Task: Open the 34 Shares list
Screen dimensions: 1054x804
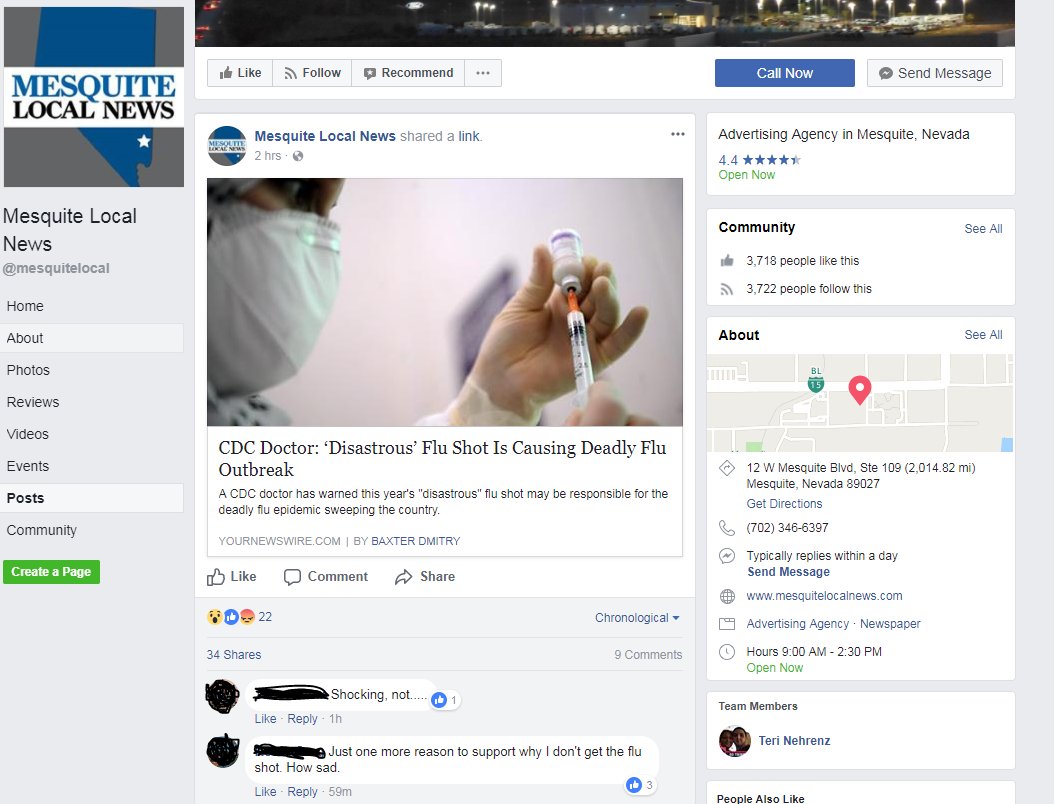Action: point(234,655)
